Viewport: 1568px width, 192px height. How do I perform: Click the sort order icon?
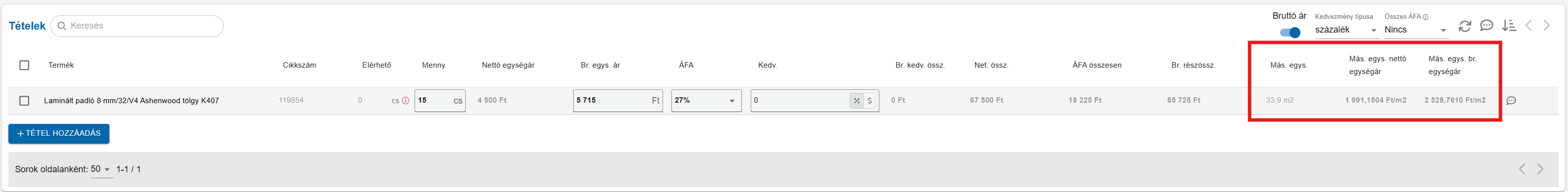(x=1508, y=26)
